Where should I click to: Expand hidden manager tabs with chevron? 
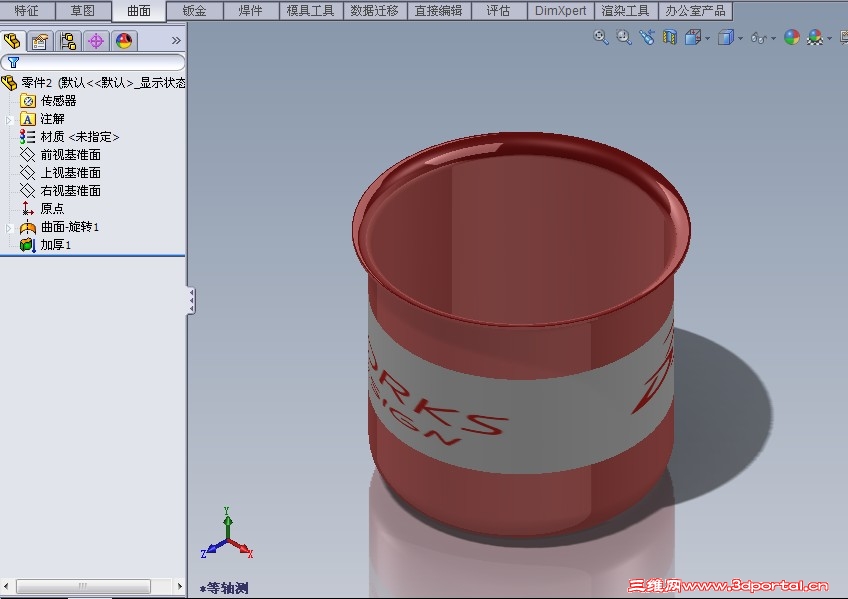(176, 41)
